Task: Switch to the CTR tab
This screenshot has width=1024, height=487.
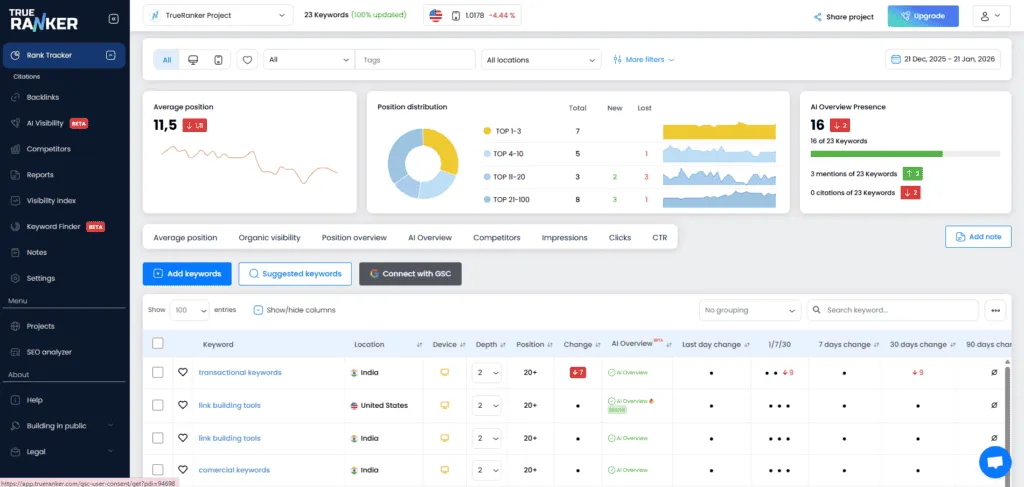Action: click(x=660, y=238)
